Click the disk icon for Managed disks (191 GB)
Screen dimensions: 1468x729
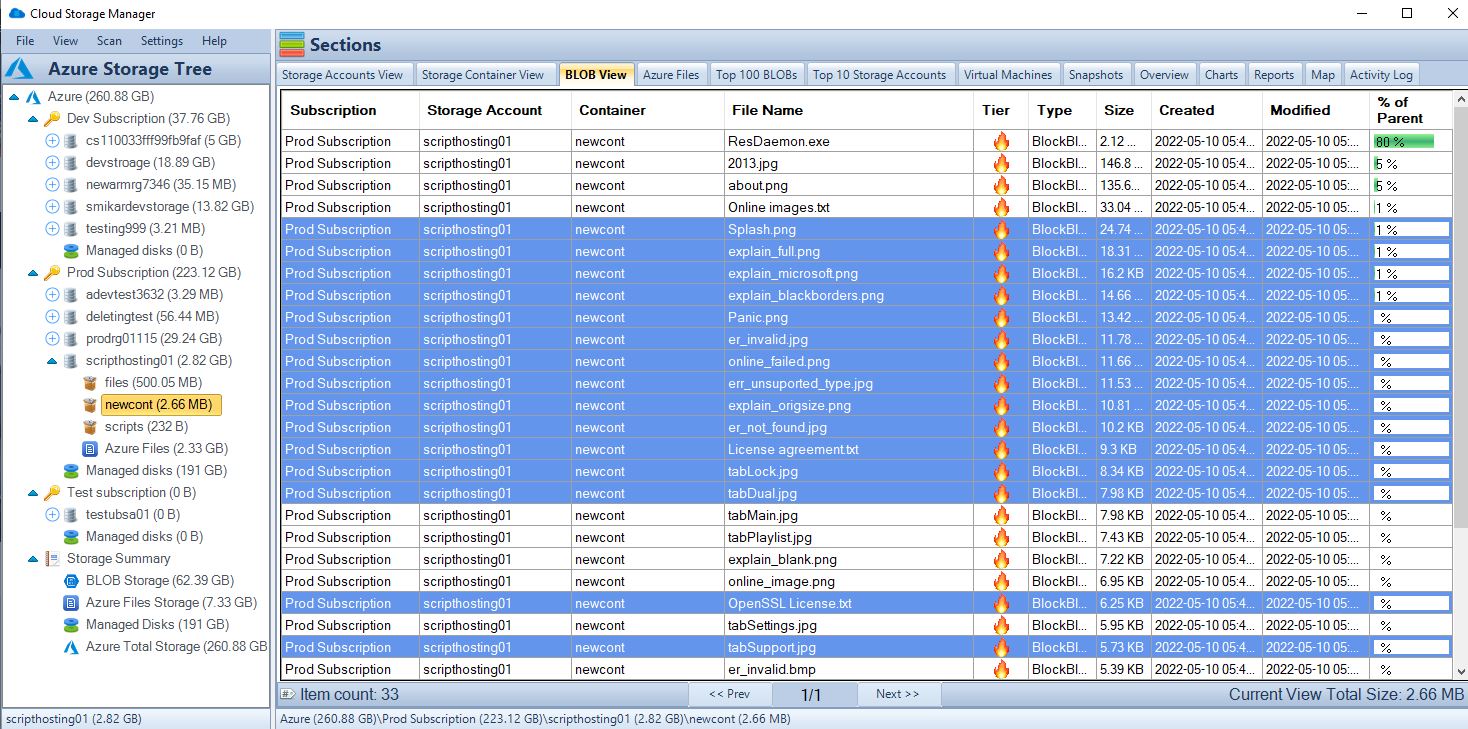[71, 470]
